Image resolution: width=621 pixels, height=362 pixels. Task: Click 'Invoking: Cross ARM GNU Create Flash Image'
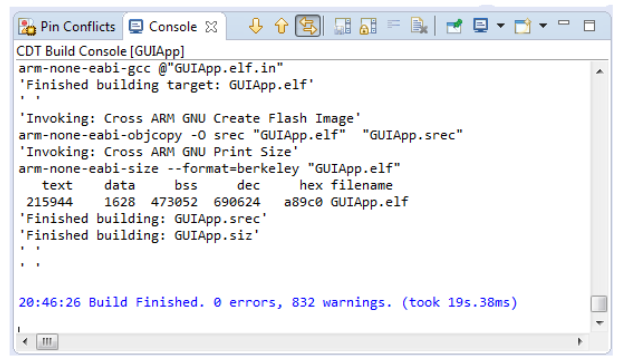point(190,118)
